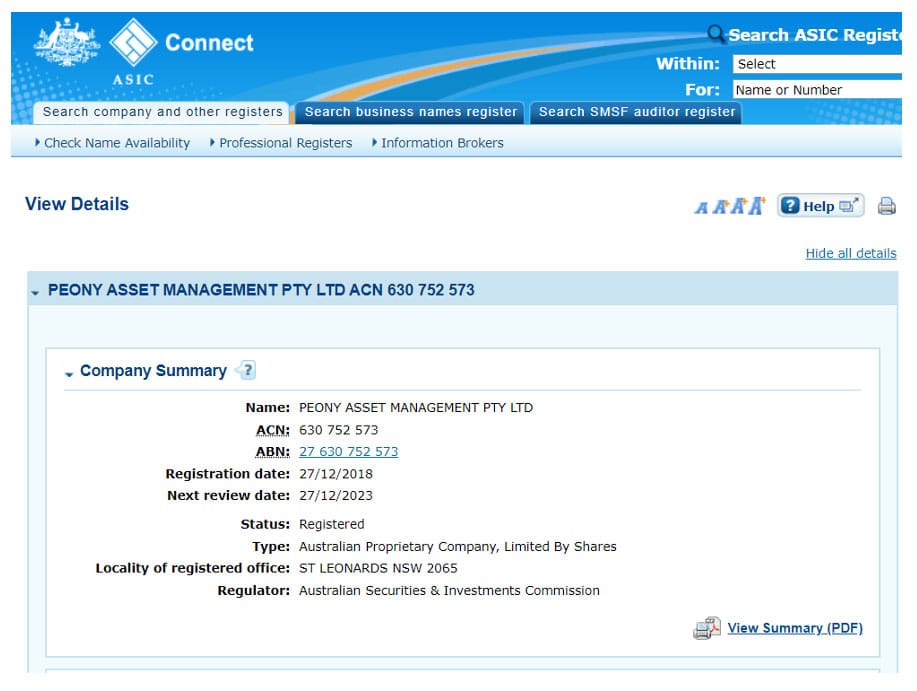Open the Within Select dropdown
Viewport: 917px width, 691px height.
[x=817, y=64]
